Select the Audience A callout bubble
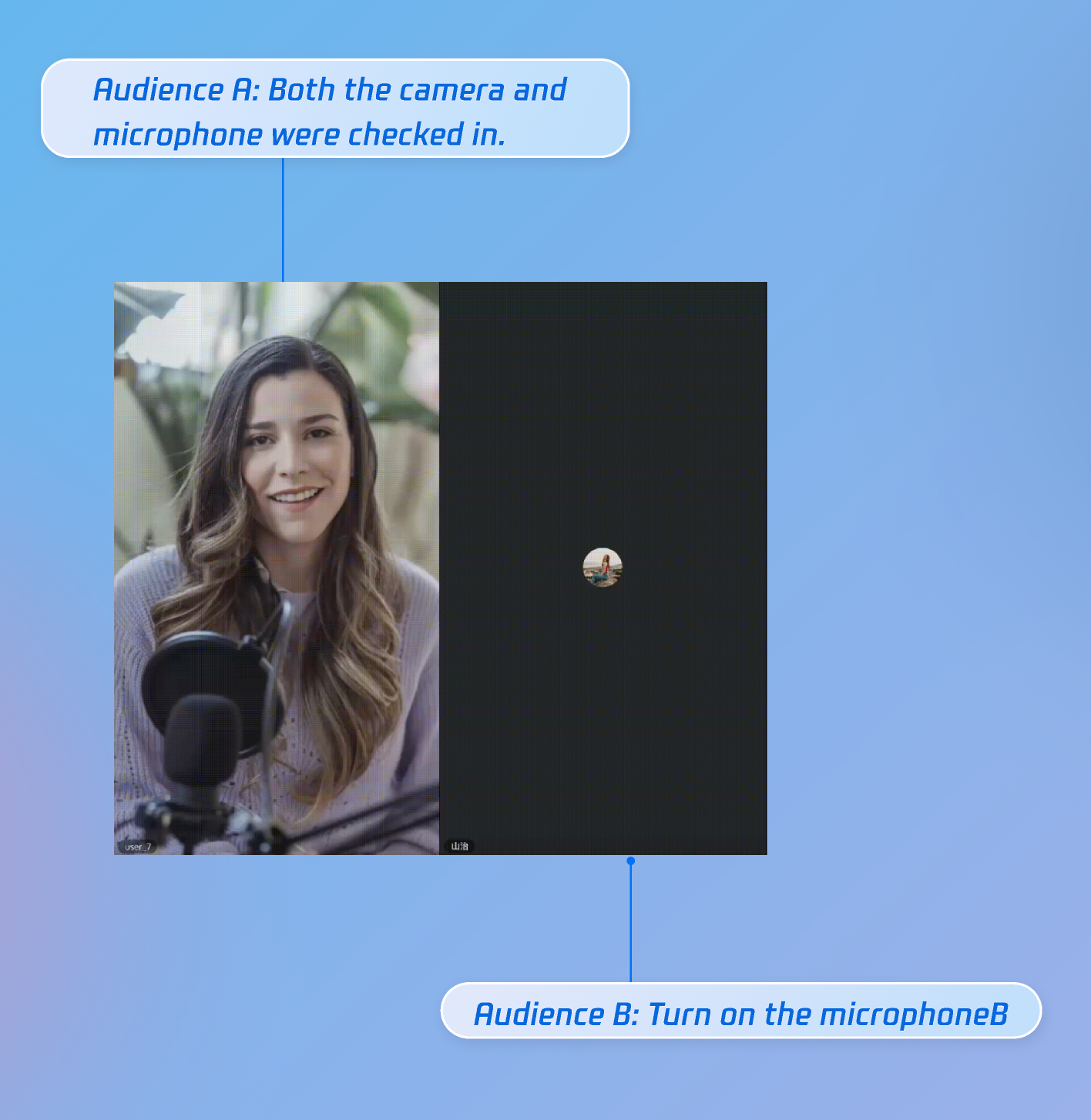The height and width of the screenshot is (1120, 1091). coord(335,109)
